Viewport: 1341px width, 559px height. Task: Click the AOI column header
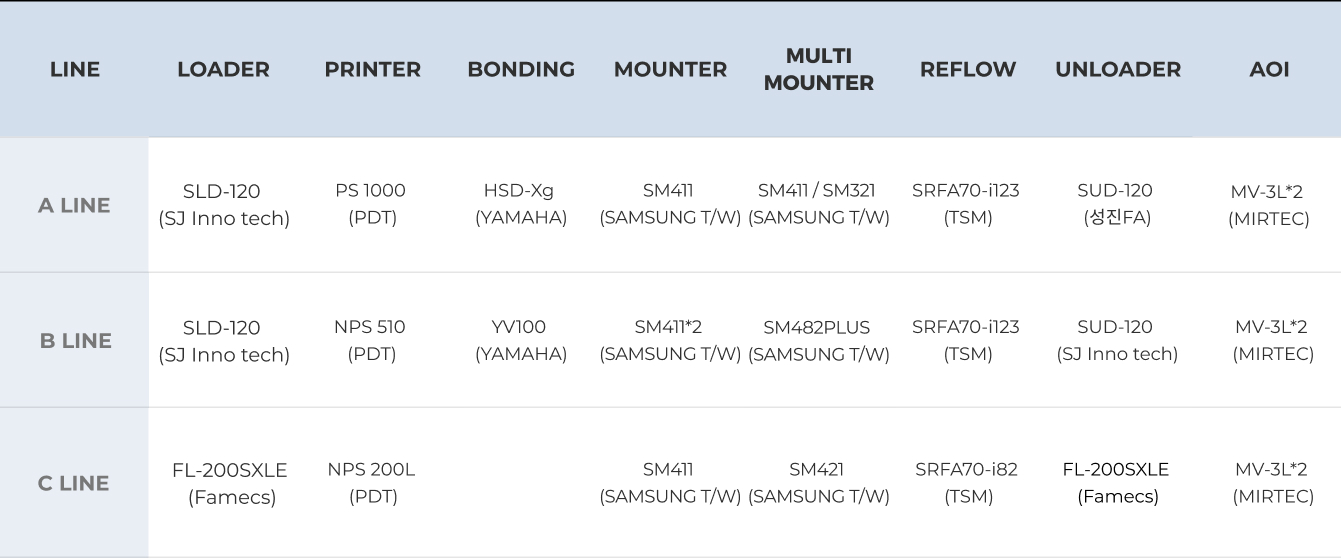tap(1269, 69)
